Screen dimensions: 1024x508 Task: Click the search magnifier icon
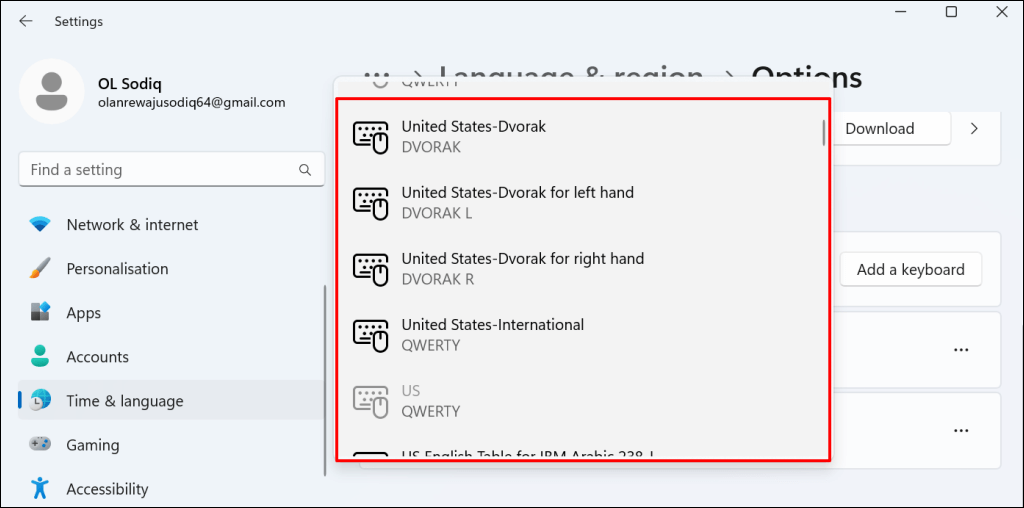(306, 170)
